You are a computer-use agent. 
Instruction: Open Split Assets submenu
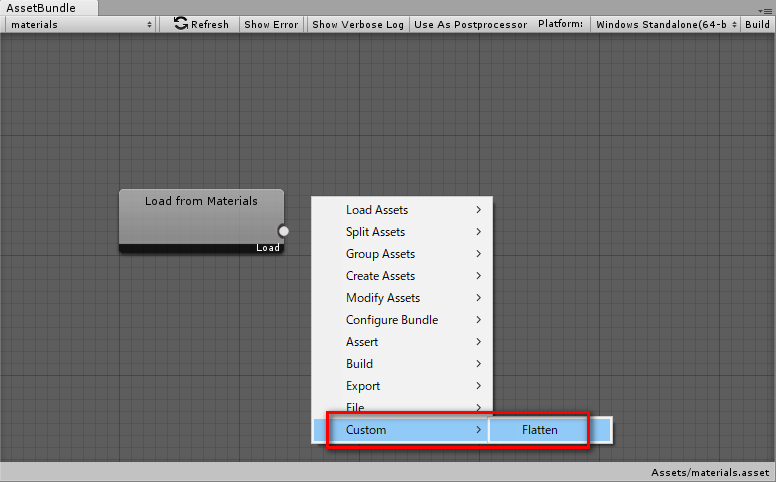pos(402,232)
